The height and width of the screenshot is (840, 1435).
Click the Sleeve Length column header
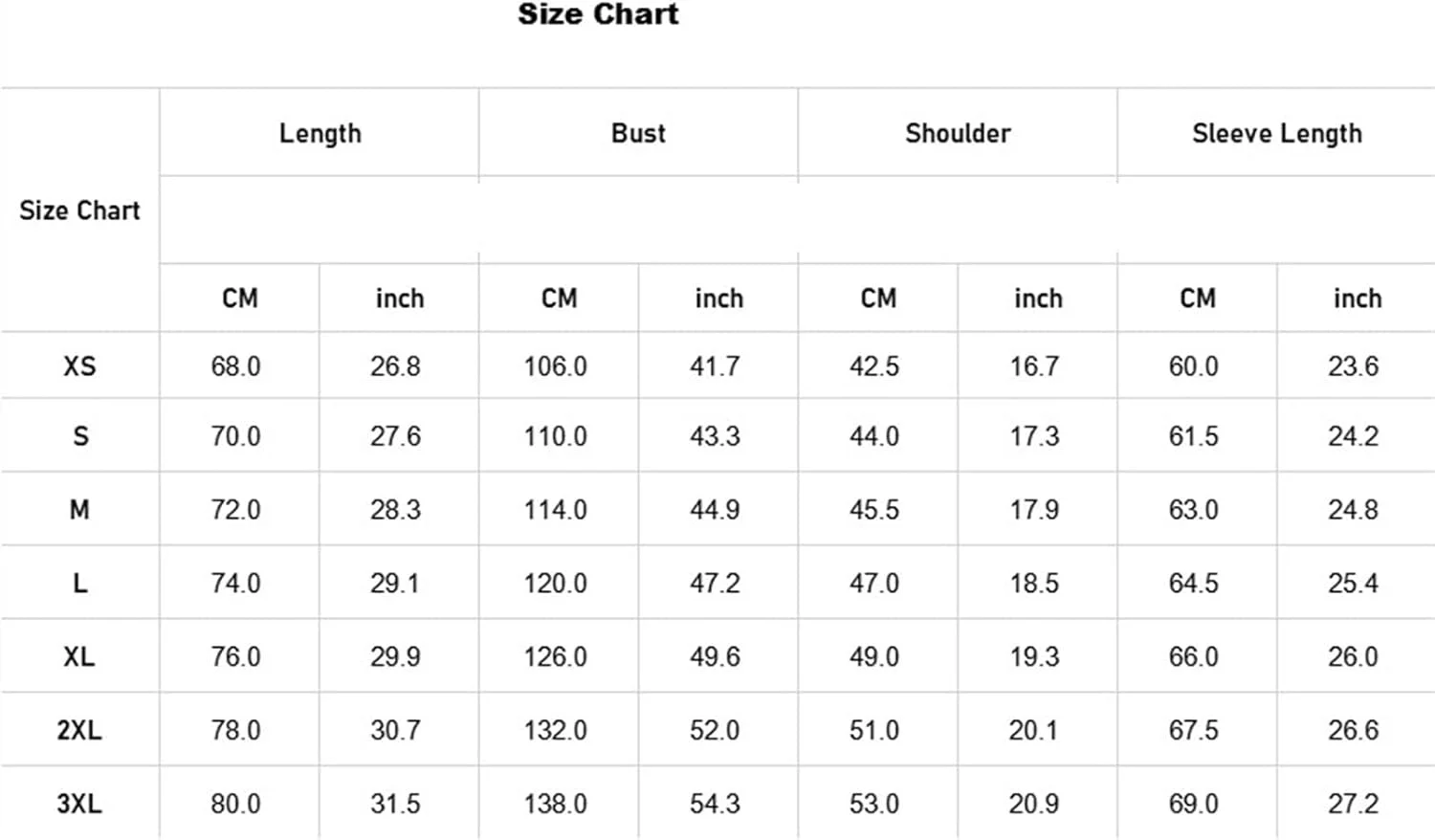[x=1276, y=133]
